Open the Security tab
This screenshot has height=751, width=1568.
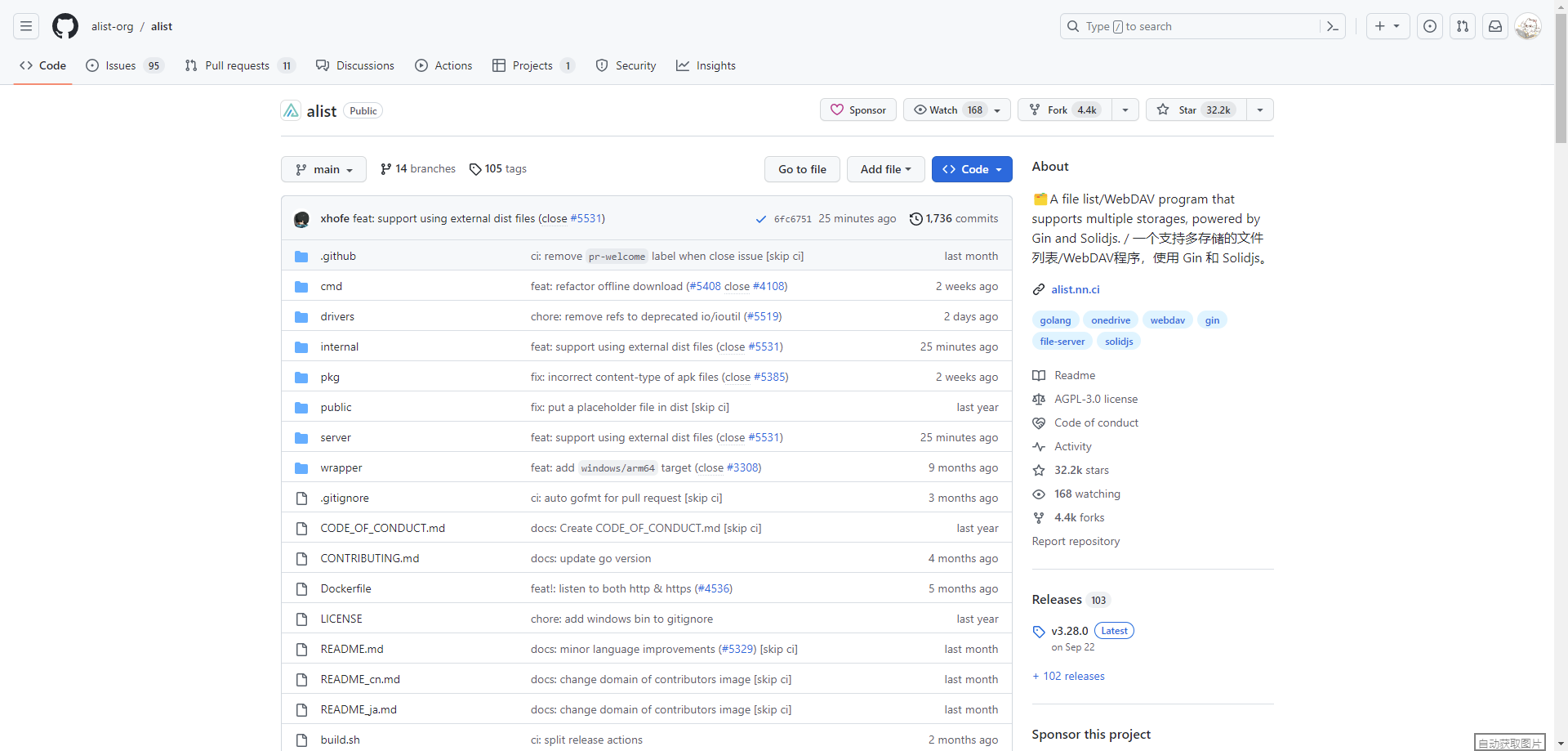[626, 65]
